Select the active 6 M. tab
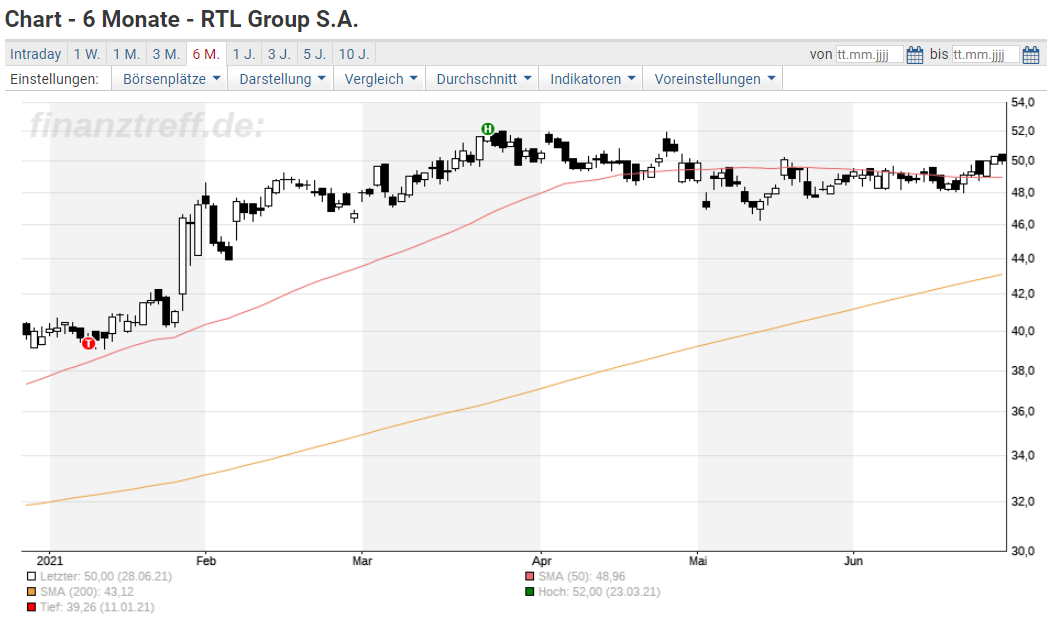The image size is (1047, 623). [x=206, y=54]
